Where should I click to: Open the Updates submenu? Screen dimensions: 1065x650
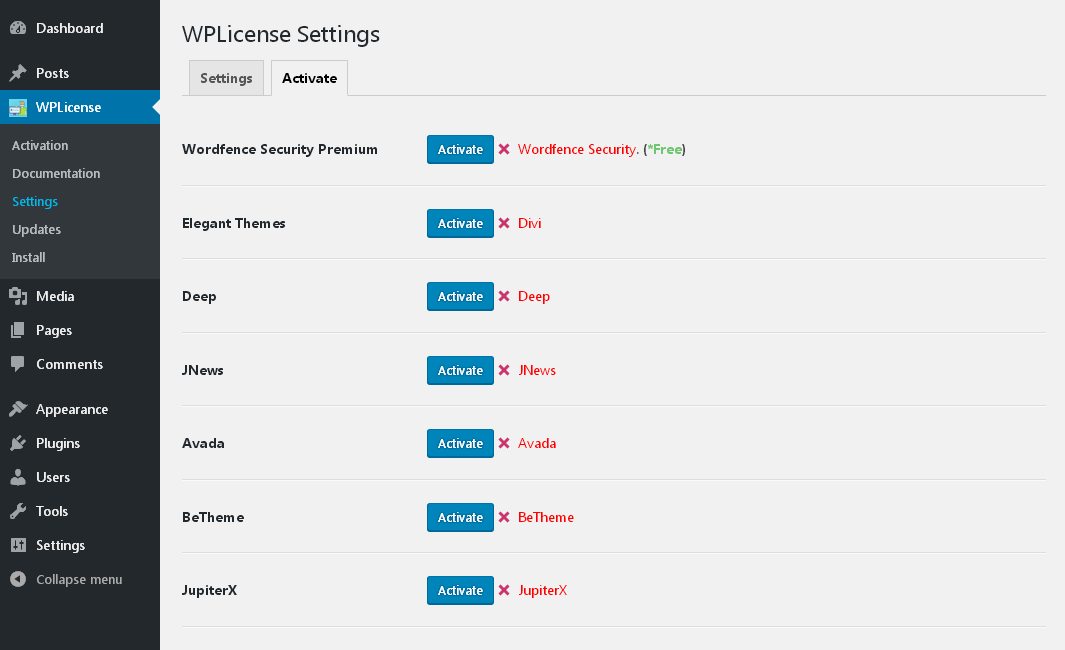click(x=36, y=230)
